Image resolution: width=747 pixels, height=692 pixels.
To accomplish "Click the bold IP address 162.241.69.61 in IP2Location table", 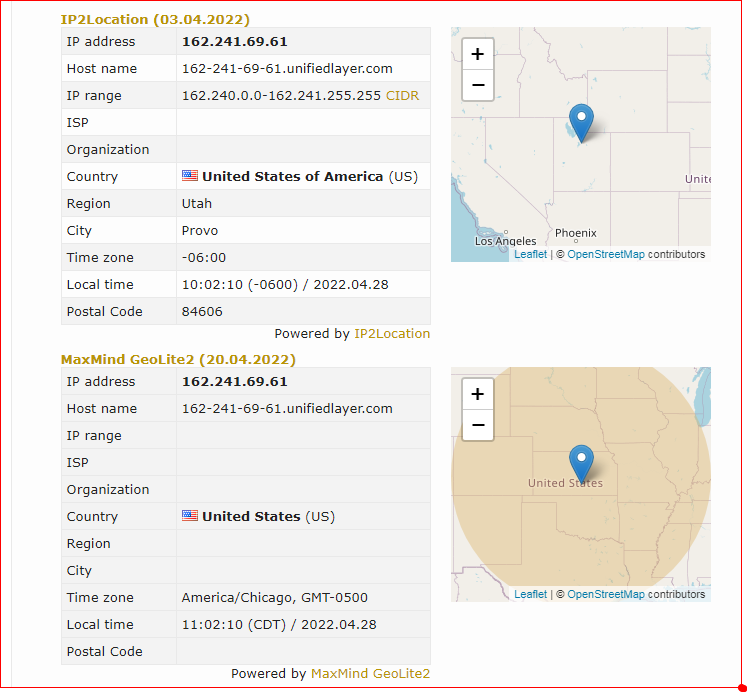I will point(234,41).
